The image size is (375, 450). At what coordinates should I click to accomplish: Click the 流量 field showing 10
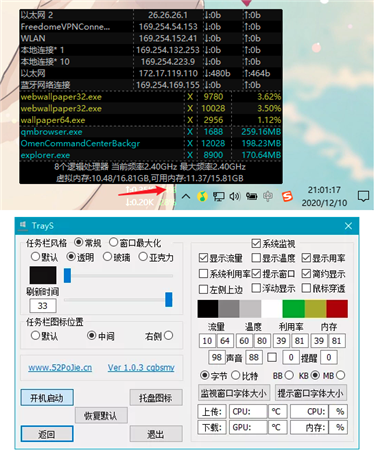coord(207,341)
